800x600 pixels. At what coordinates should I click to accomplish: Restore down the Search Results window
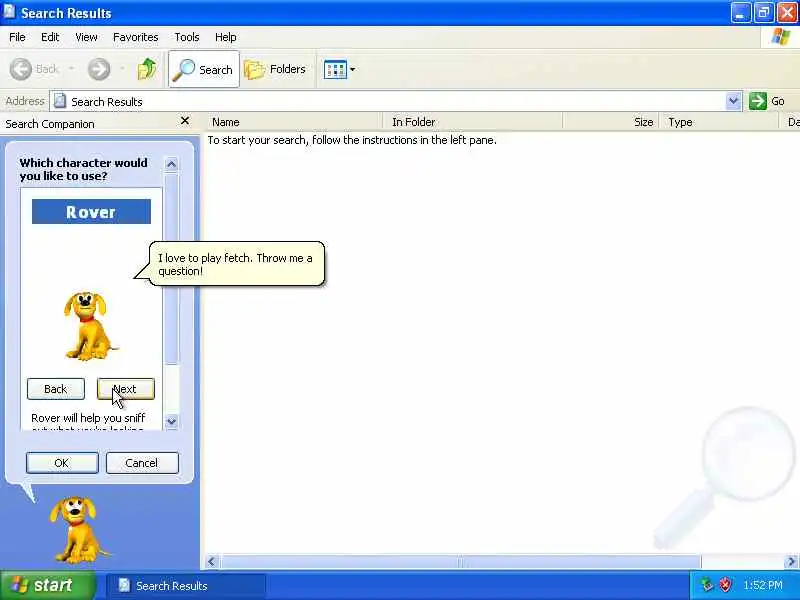point(764,13)
